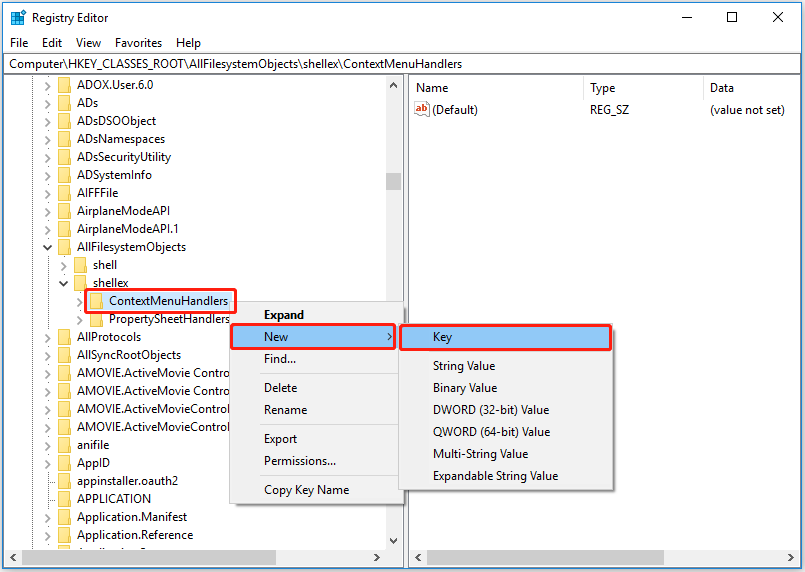Collapse the AllFilesystemObjects tree node

(47, 247)
